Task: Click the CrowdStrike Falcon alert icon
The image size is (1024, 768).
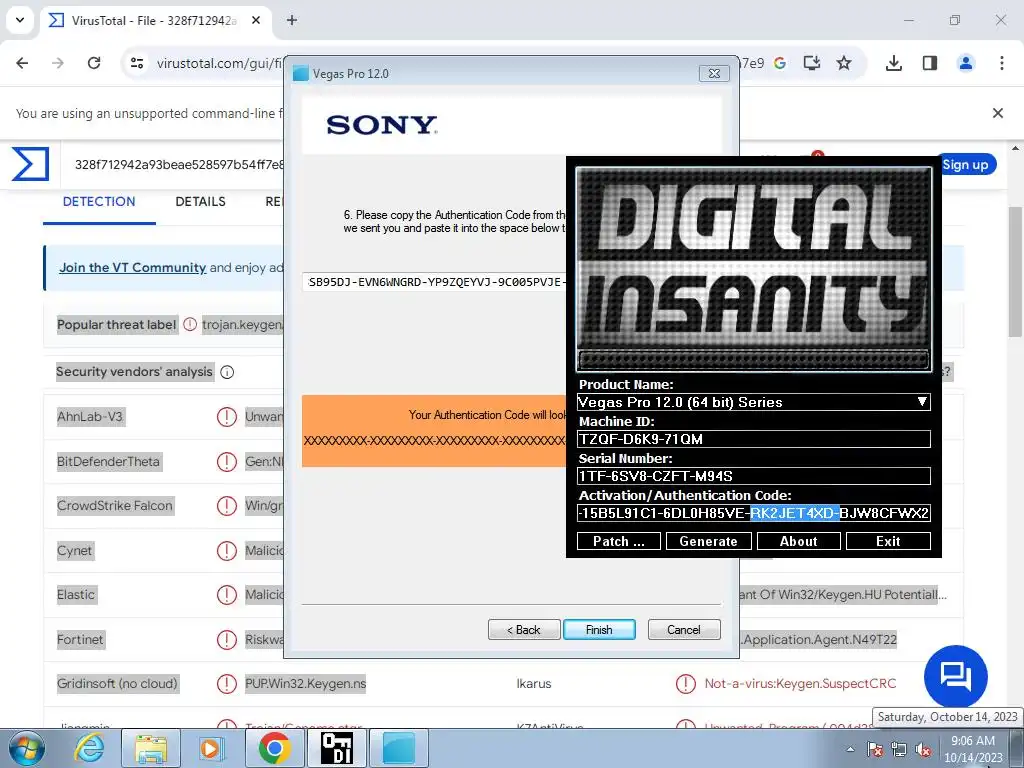Action: [227, 505]
